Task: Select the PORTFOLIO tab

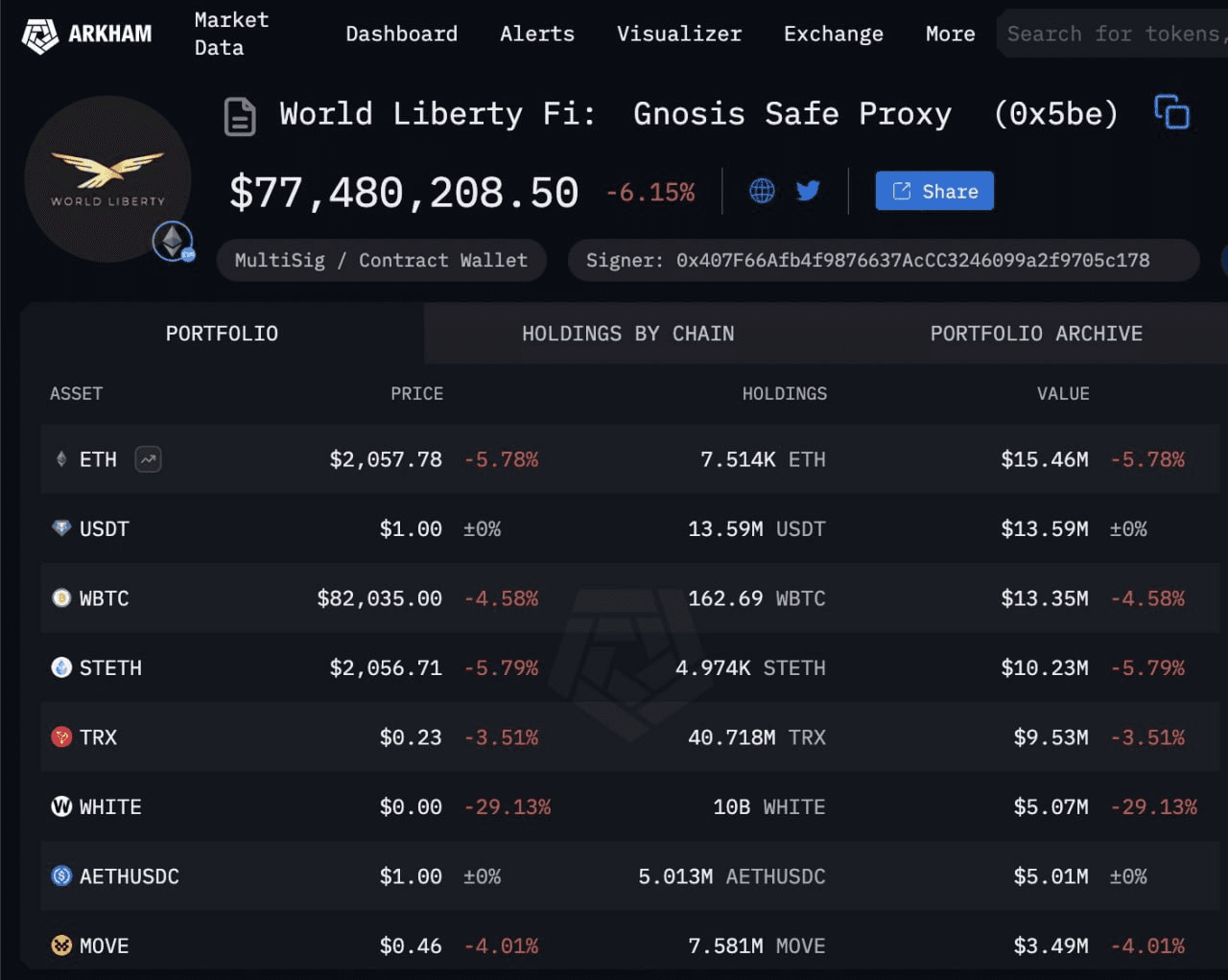Action: click(x=222, y=334)
